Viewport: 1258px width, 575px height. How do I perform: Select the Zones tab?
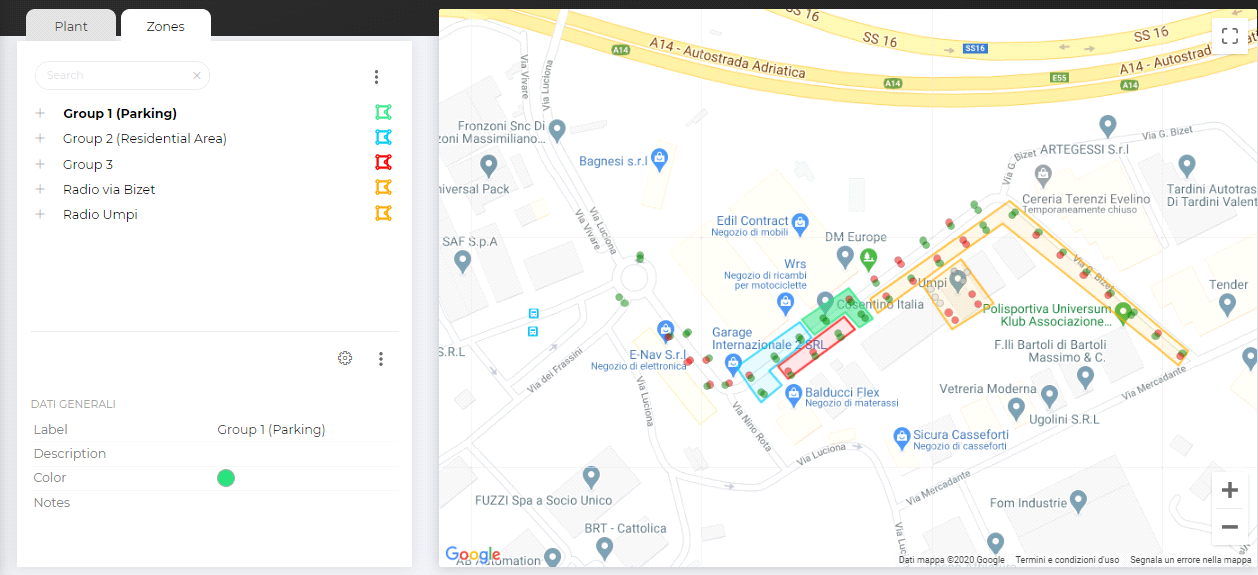click(x=165, y=26)
